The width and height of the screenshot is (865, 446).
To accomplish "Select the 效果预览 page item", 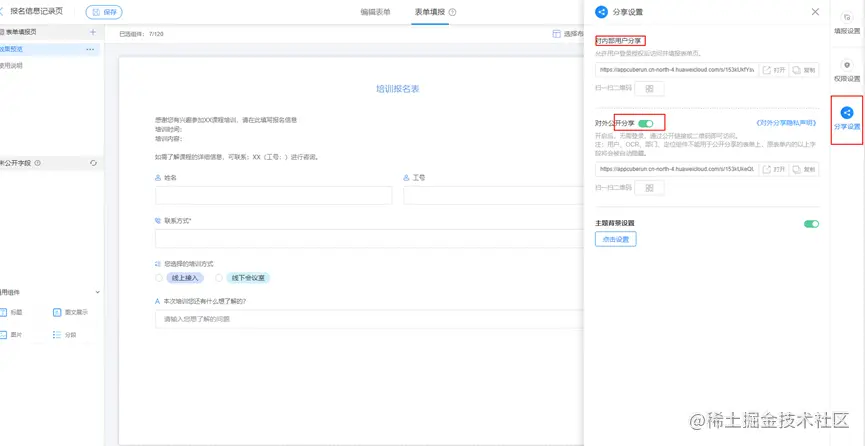I will click(50, 50).
